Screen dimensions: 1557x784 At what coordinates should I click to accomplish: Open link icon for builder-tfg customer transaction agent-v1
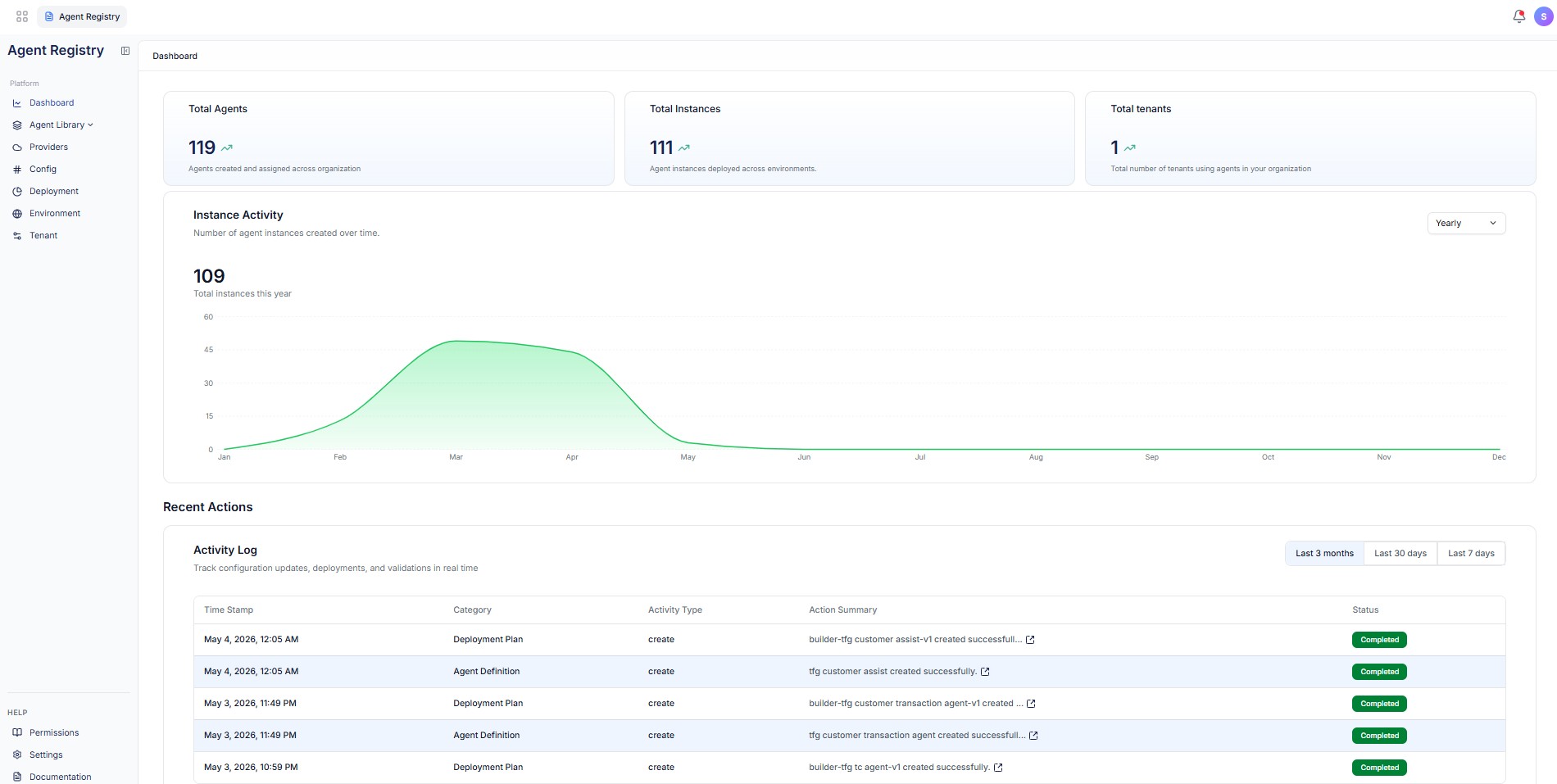(1031, 704)
